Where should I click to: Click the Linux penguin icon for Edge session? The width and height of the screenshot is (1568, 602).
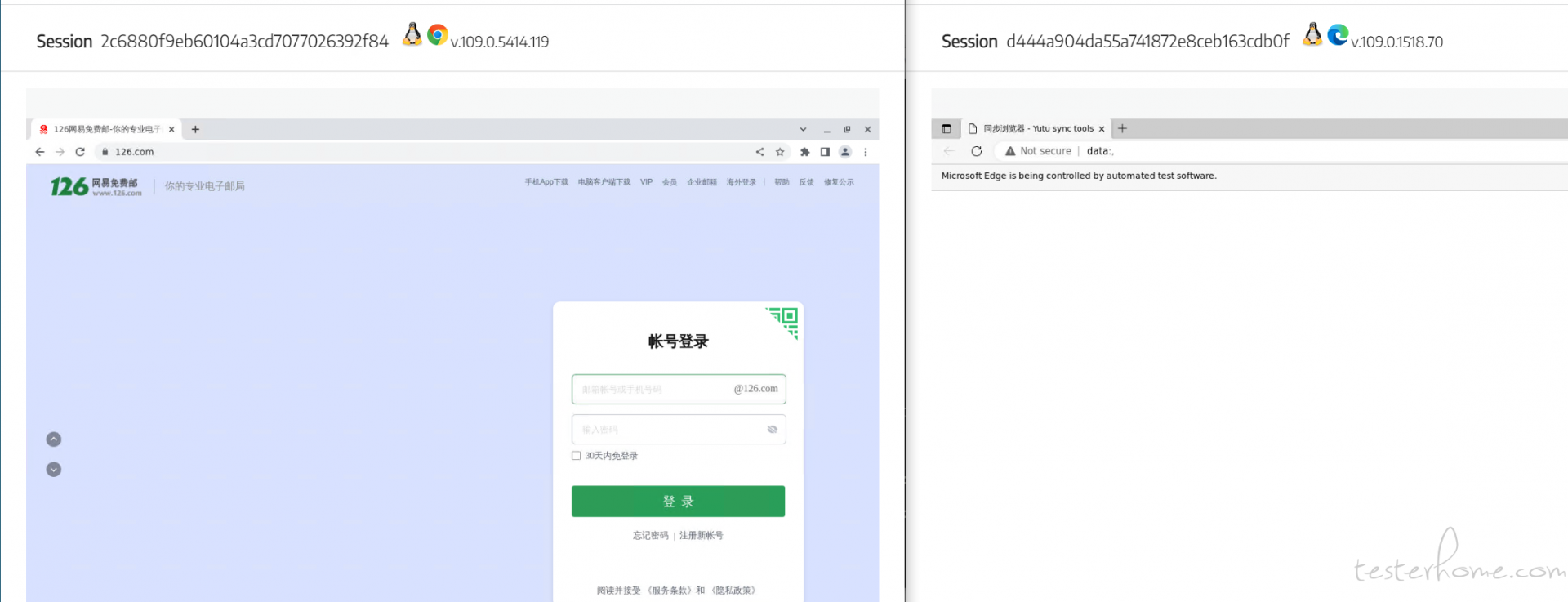1312,34
